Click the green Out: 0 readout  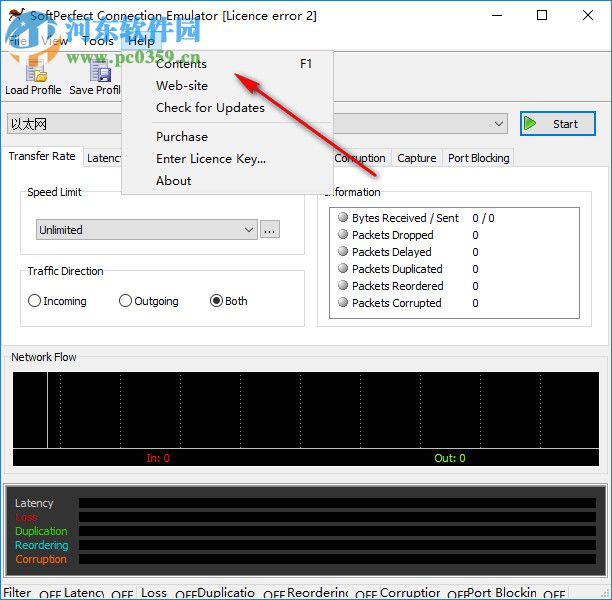point(450,458)
